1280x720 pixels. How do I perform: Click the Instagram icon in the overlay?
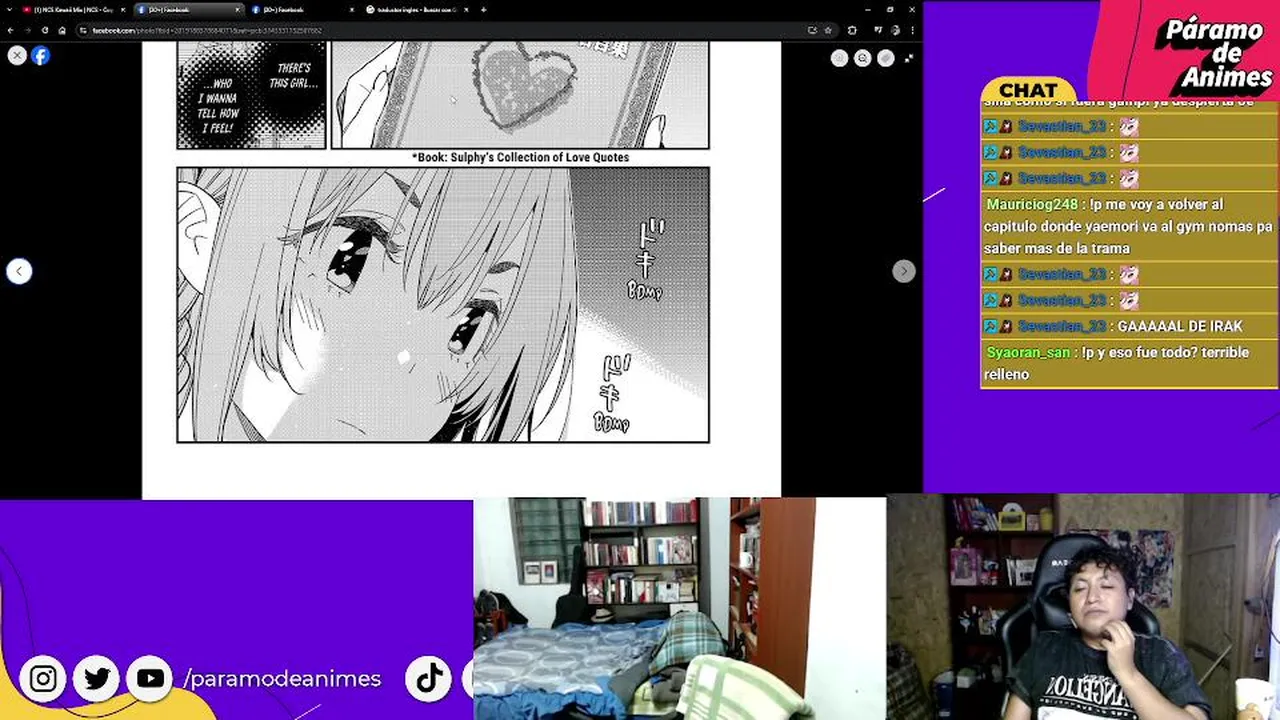click(x=43, y=679)
